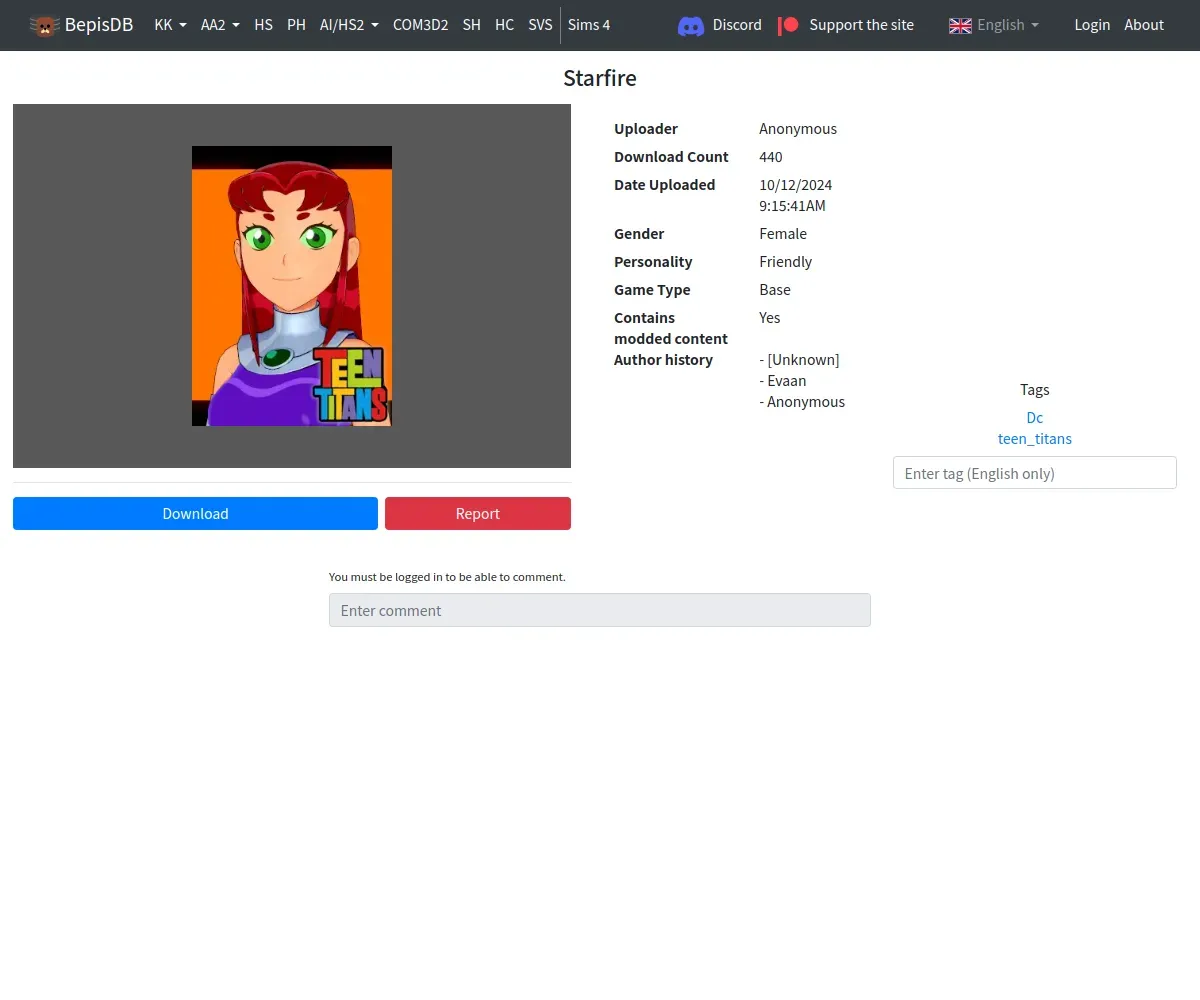Click the Enter comment field
The height and width of the screenshot is (1000, 1200).
click(x=600, y=610)
